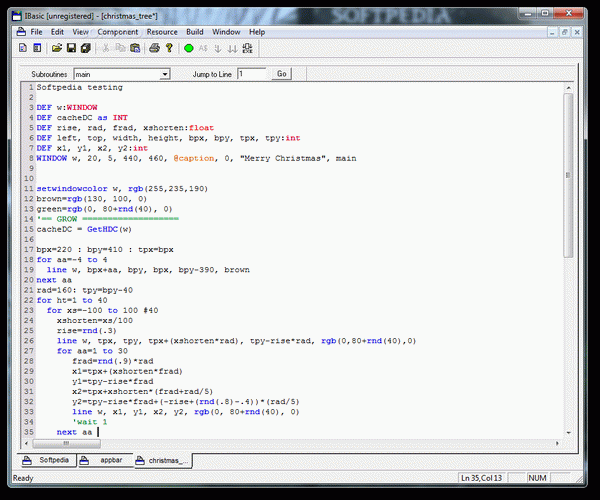The height and width of the screenshot is (500, 600).
Task: Click the Go button
Action: [282, 74]
